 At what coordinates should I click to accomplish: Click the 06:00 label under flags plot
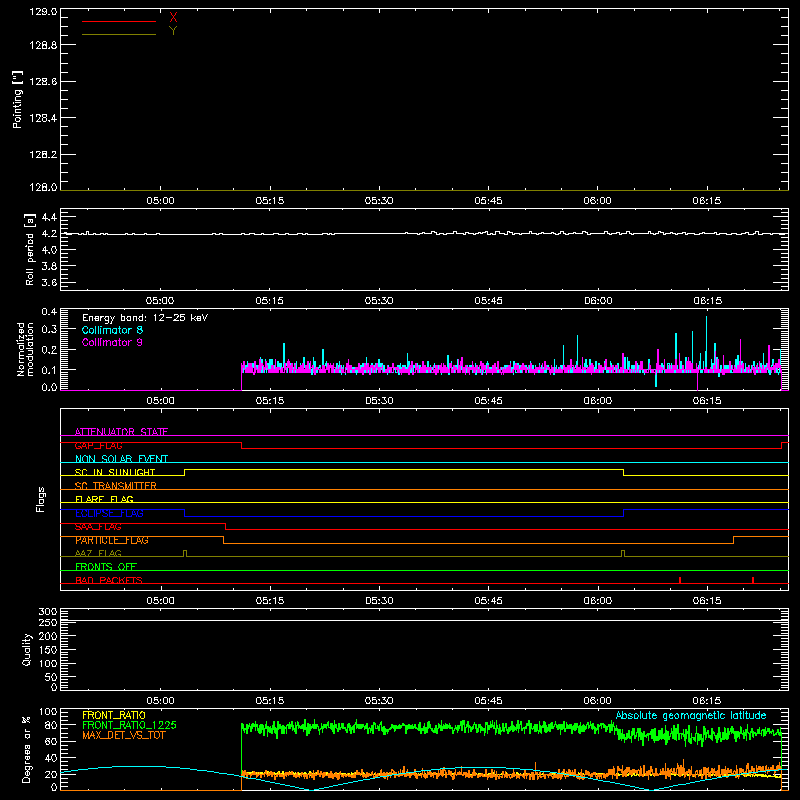click(597, 601)
